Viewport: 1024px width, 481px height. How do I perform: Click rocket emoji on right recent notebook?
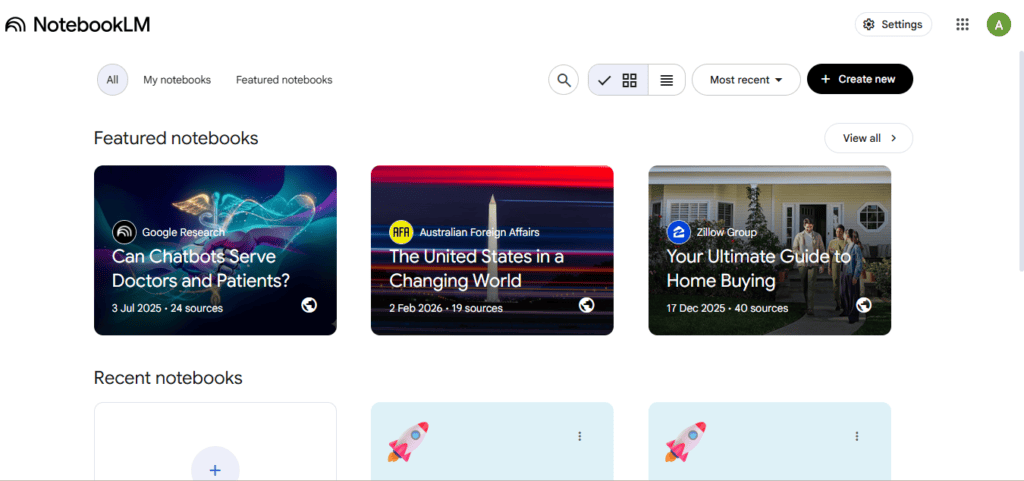pos(686,442)
